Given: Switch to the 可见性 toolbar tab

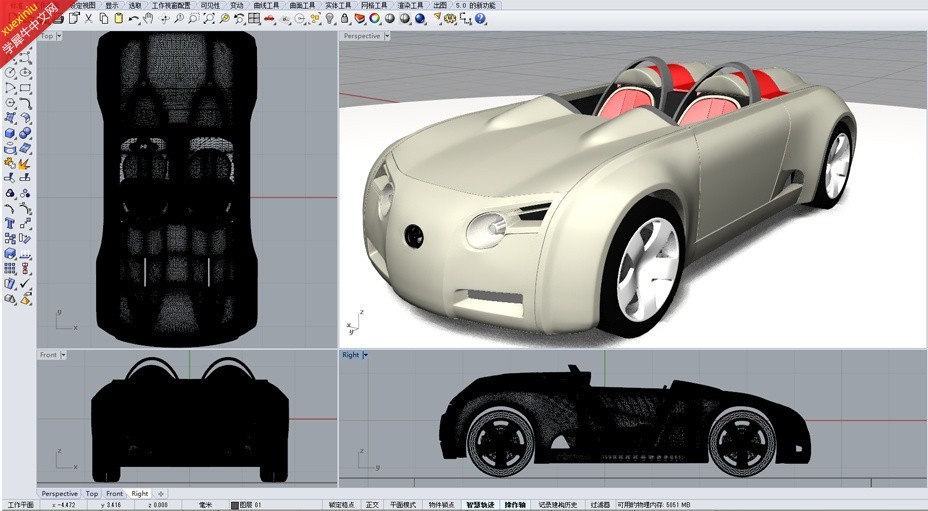Looking at the screenshot, I should (210, 5).
